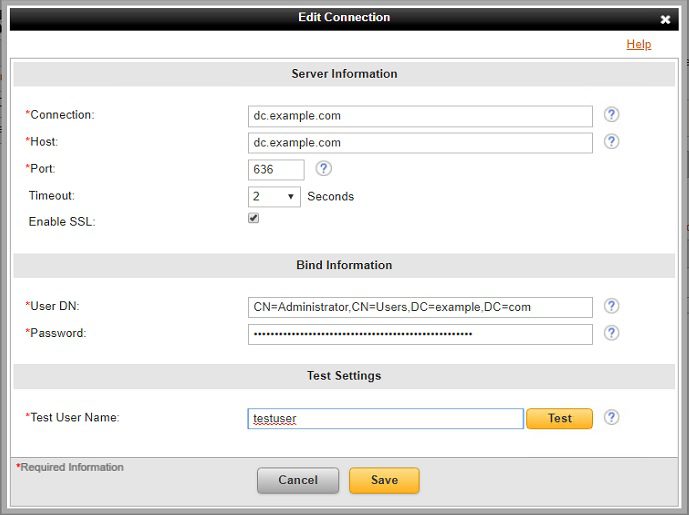
Task: Click into the Connection name input field
Action: (x=420, y=116)
